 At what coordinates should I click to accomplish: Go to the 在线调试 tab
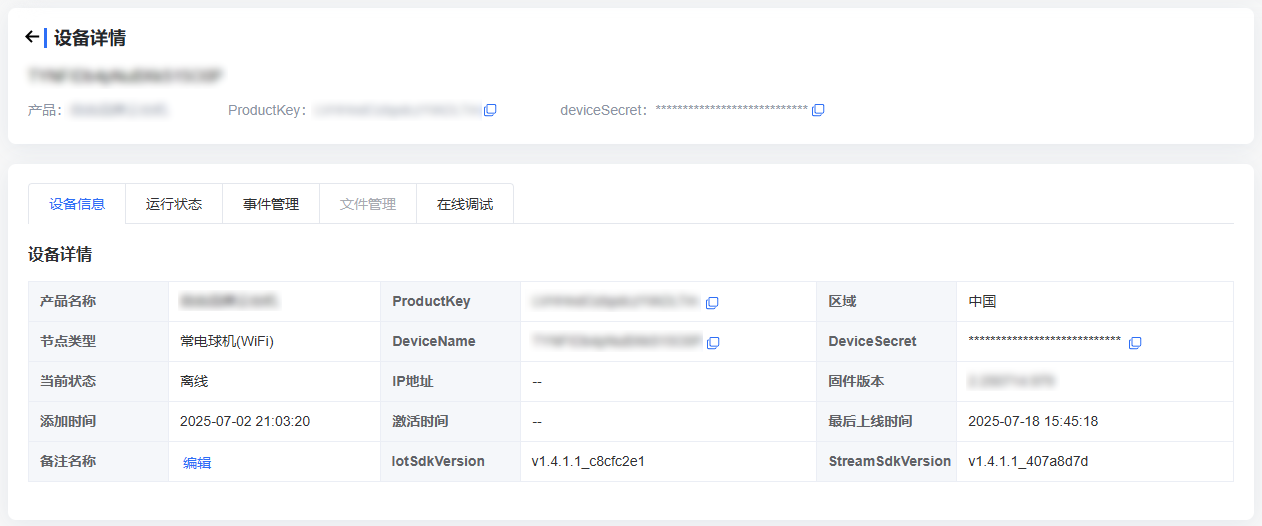[x=465, y=204]
